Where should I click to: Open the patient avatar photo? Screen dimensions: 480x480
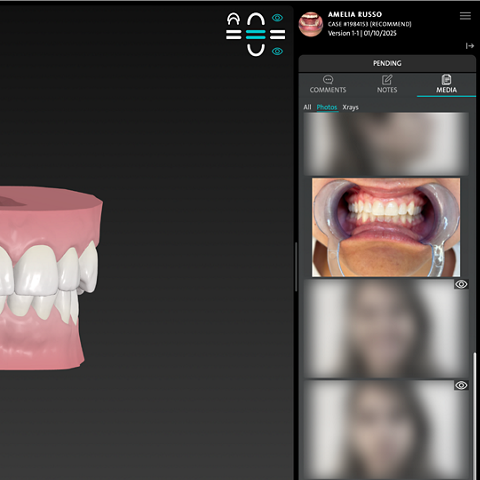[x=311, y=24]
